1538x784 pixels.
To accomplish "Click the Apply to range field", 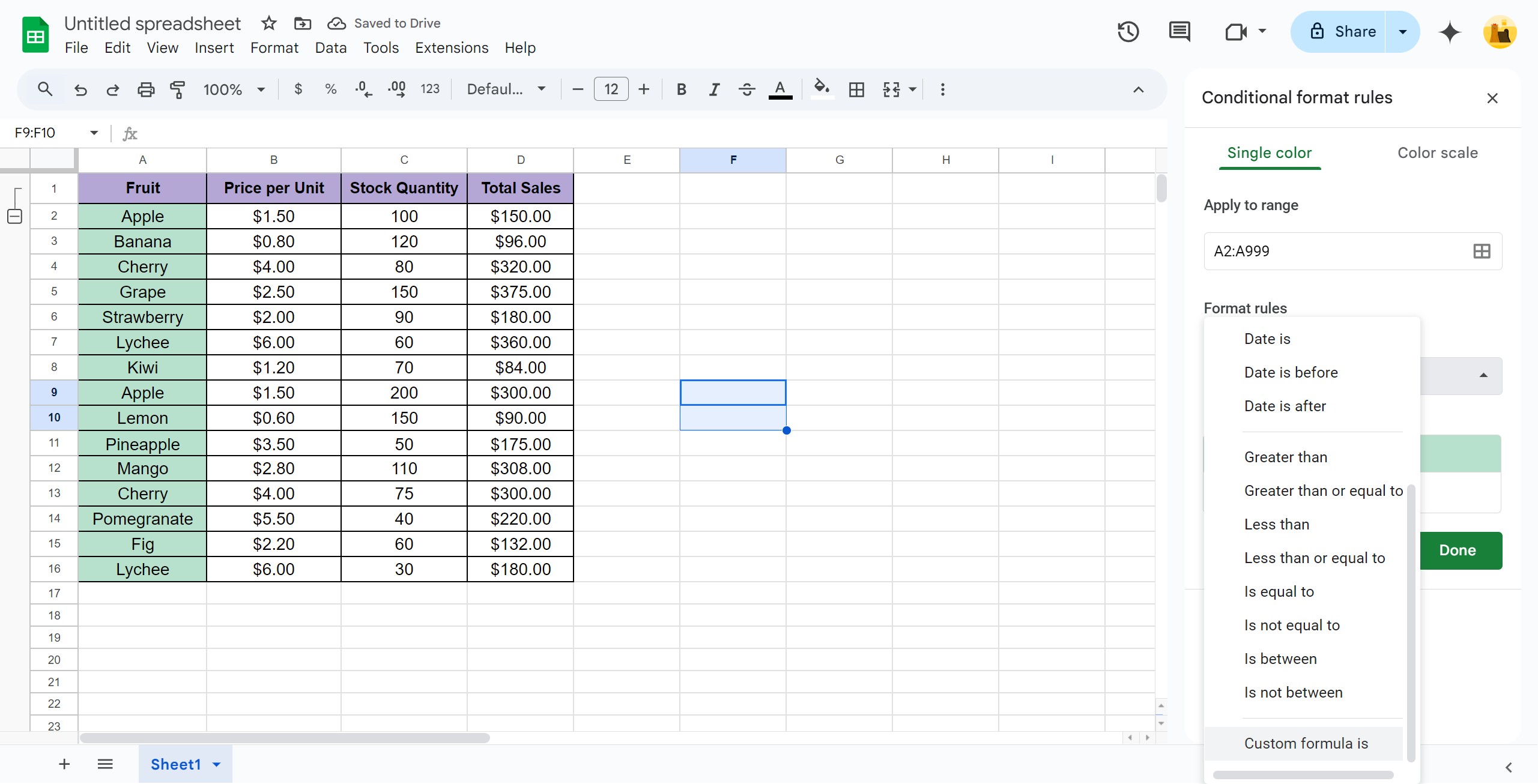I will tap(1352, 251).
